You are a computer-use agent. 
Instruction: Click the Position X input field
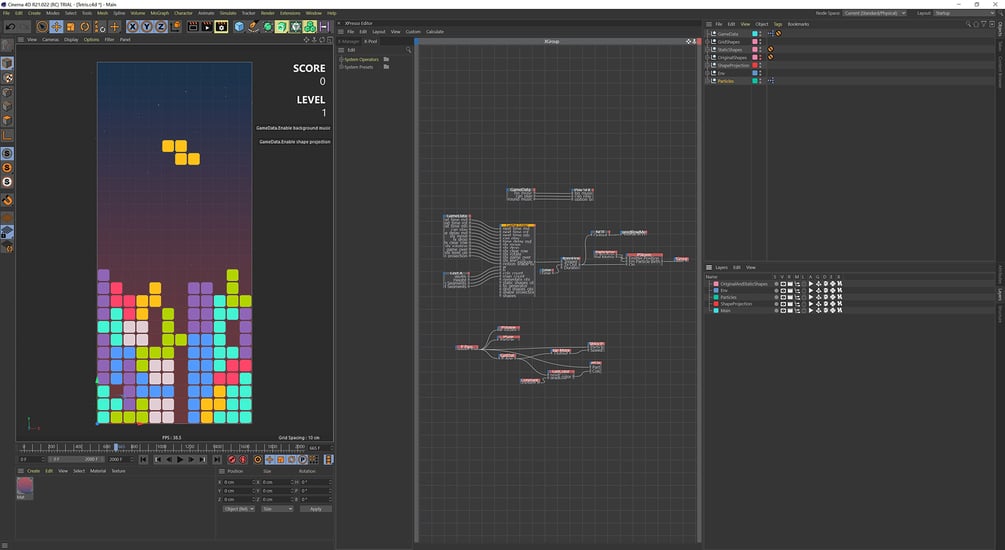237,482
